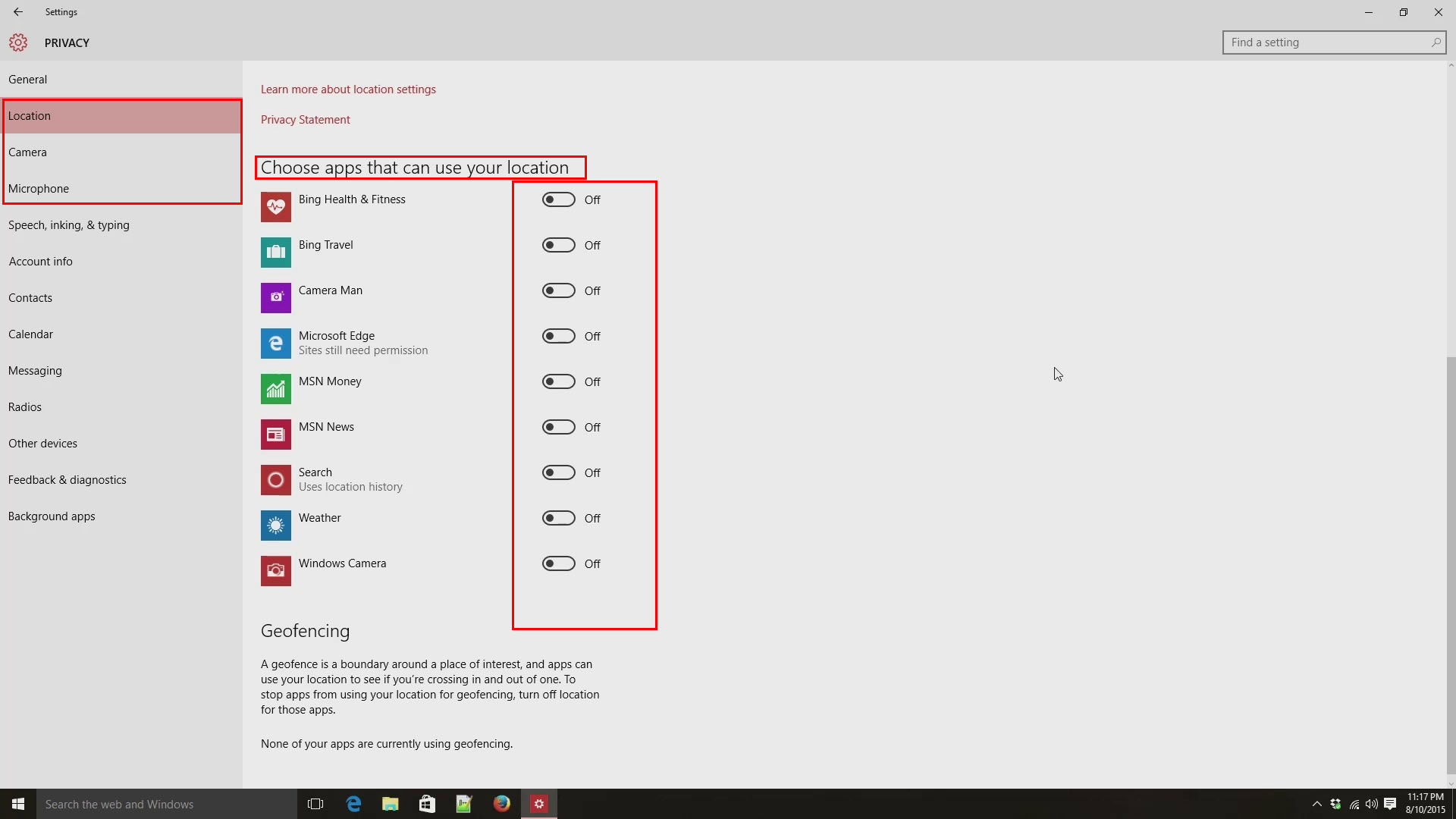Screen dimensions: 1456x819
Task: Click the Geofencing heading
Action: (x=305, y=631)
